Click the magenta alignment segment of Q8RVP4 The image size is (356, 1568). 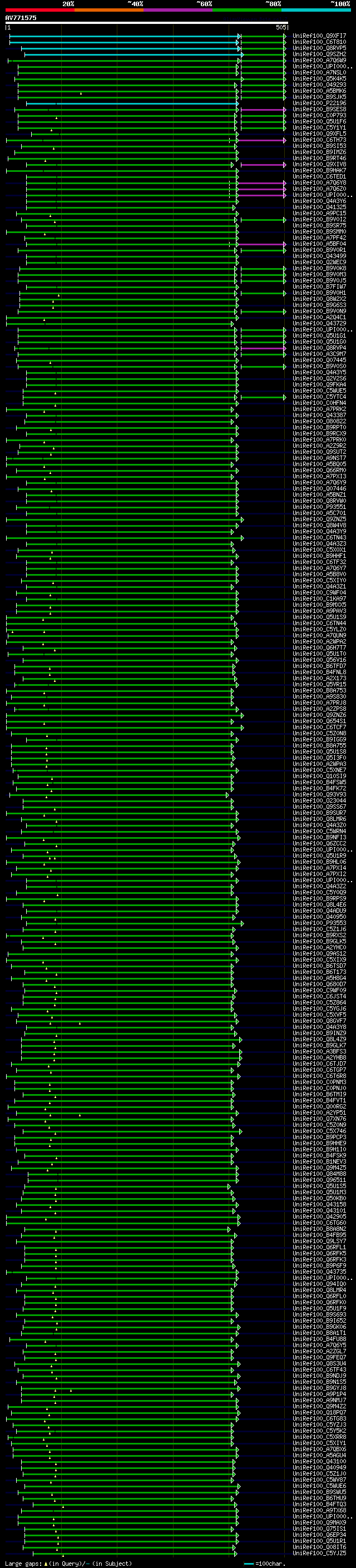263,348
